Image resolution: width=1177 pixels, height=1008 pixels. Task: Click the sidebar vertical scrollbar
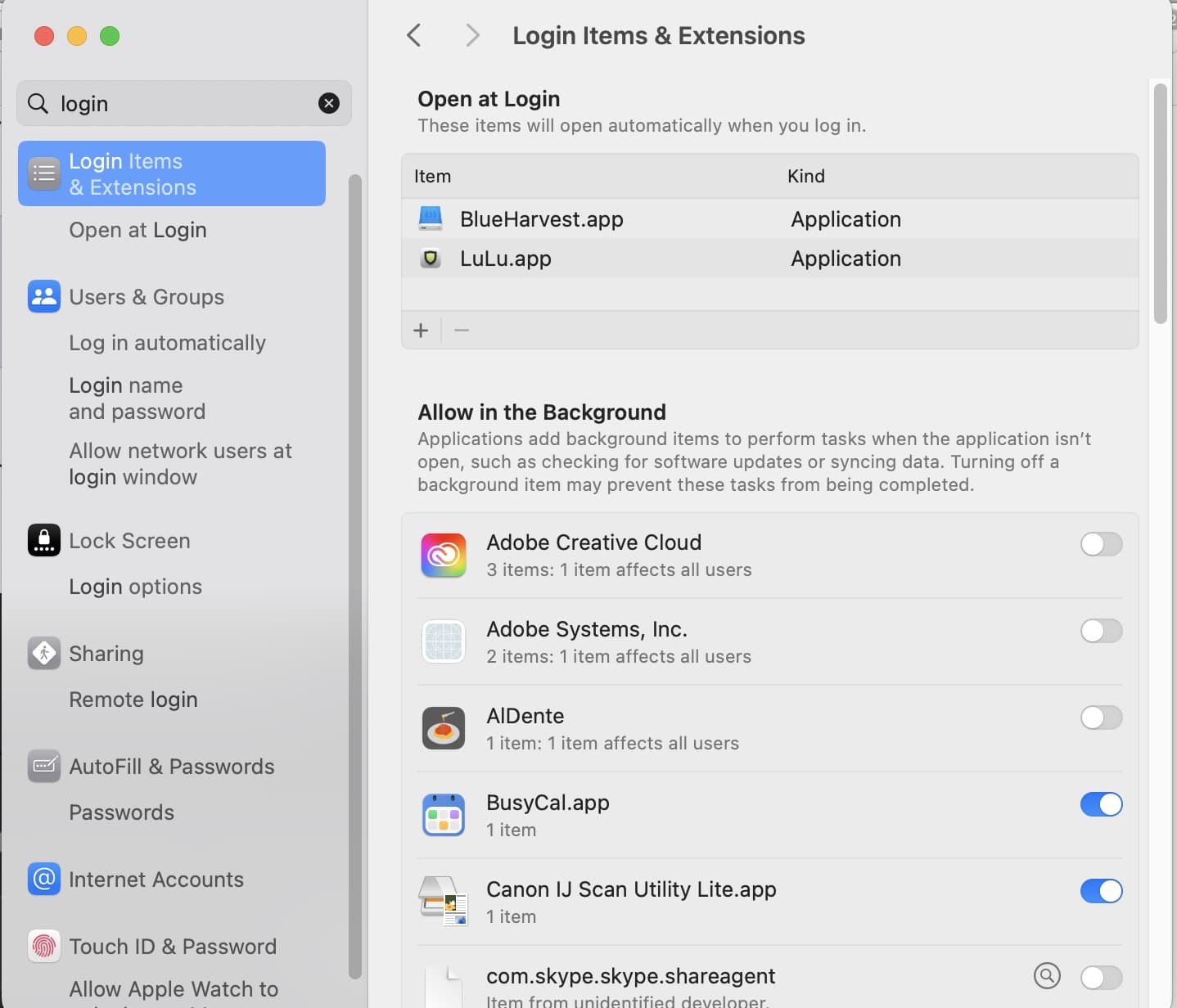coord(354,576)
